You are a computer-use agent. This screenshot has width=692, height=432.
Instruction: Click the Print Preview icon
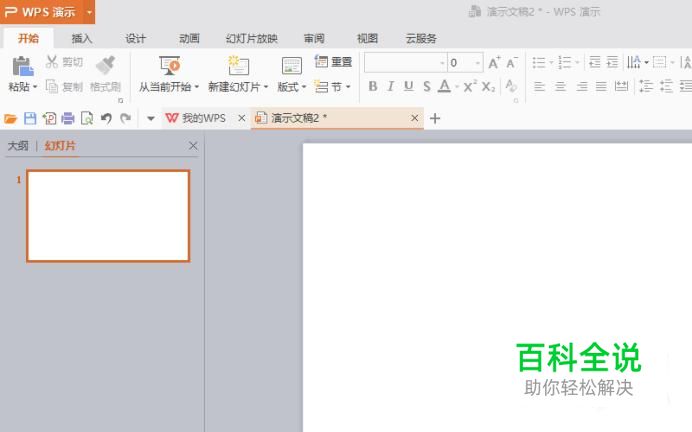click(87, 118)
